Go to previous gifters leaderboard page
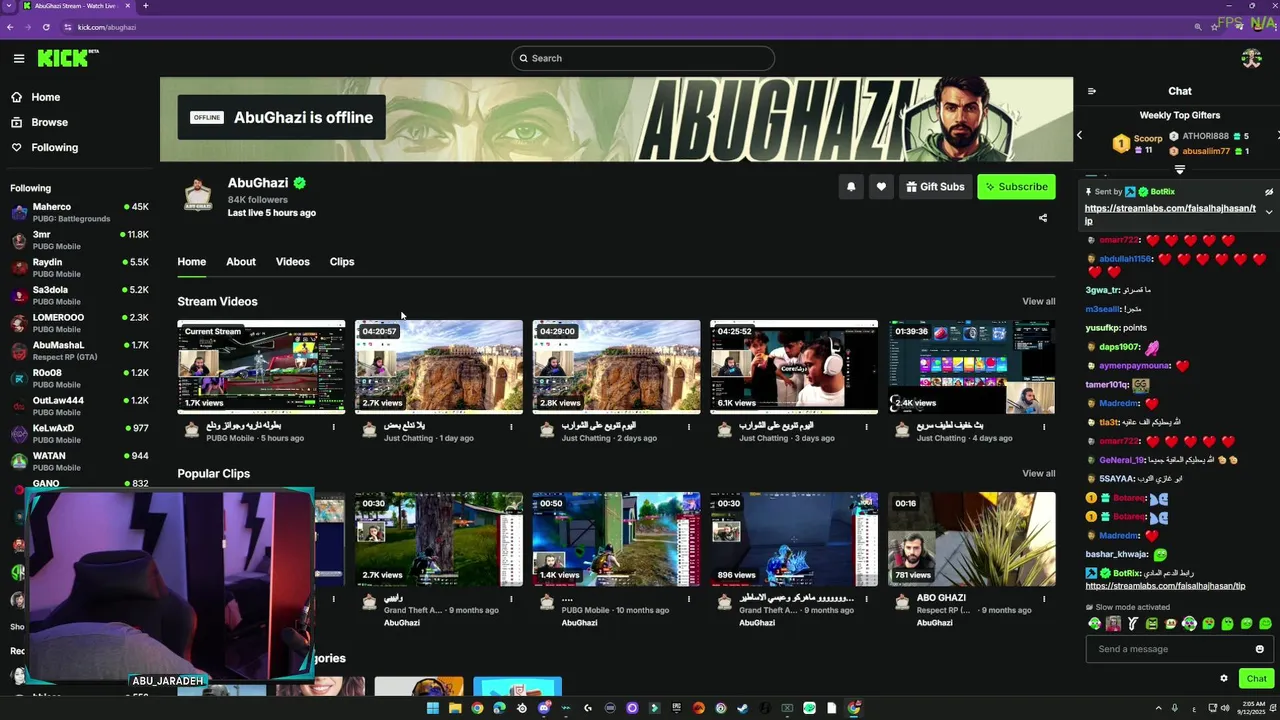This screenshot has height=720, width=1280. [1079, 135]
